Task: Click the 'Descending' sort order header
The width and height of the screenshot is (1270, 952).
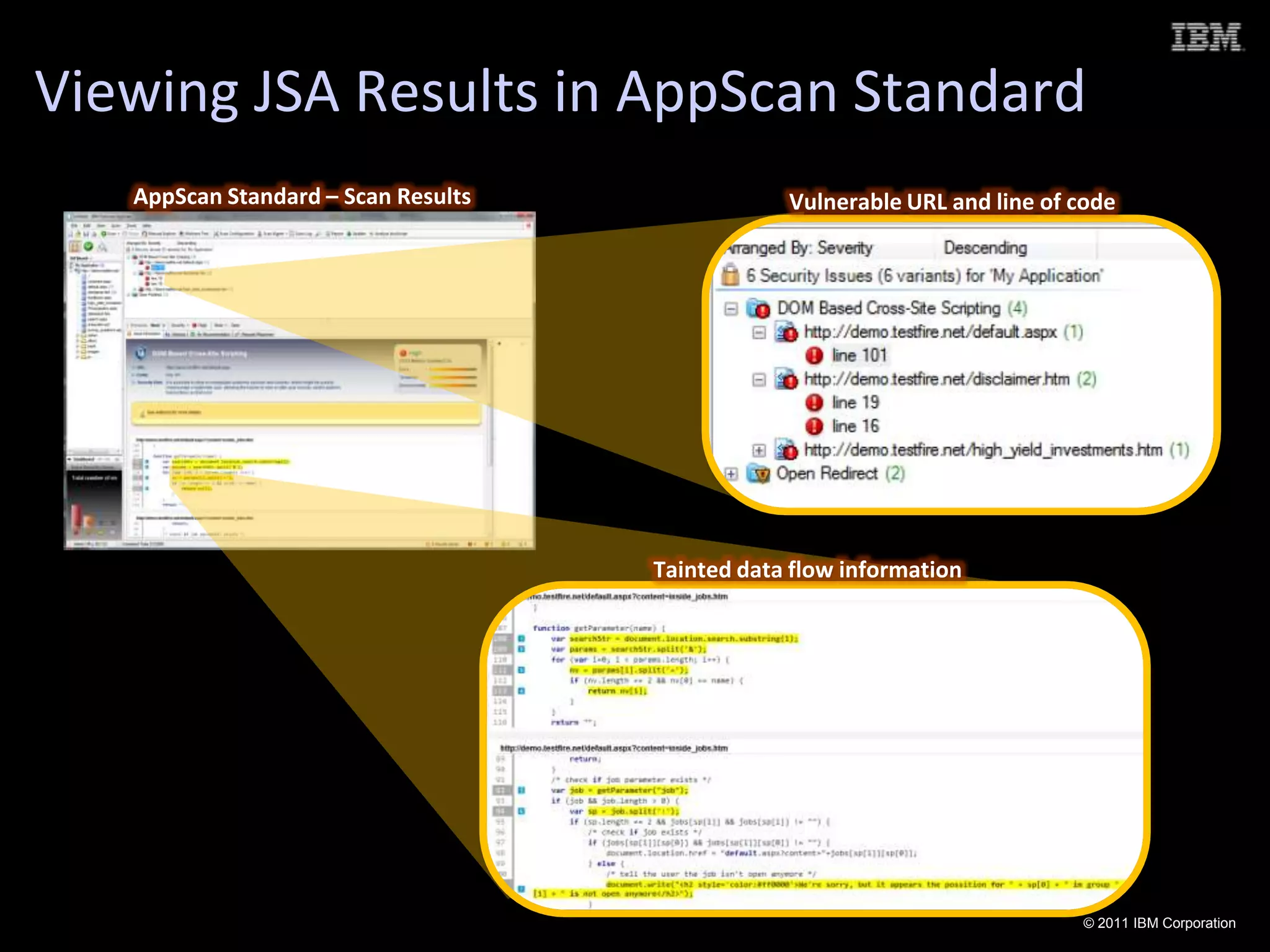Action: click(985, 248)
